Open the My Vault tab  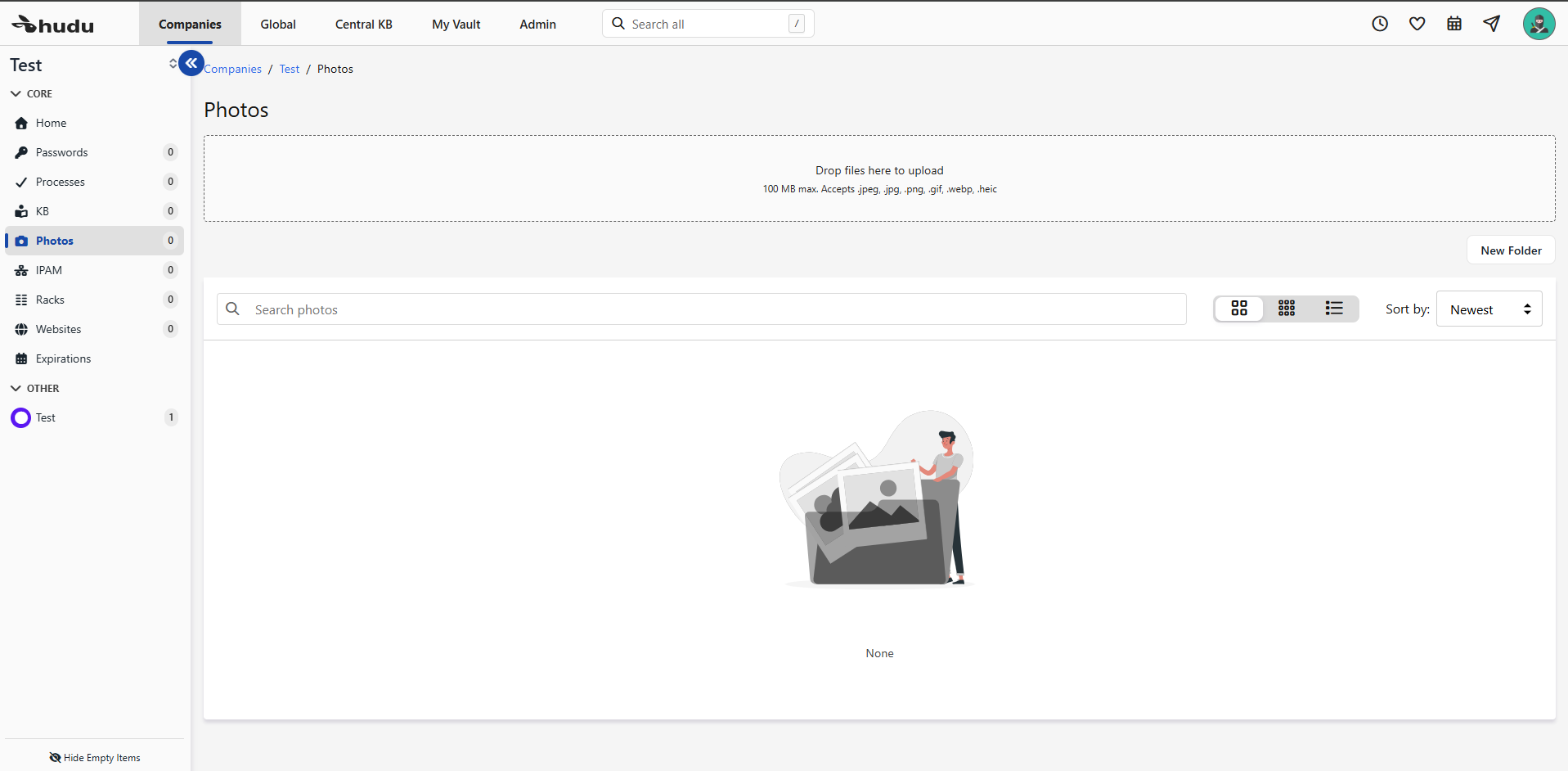point(456,24)
